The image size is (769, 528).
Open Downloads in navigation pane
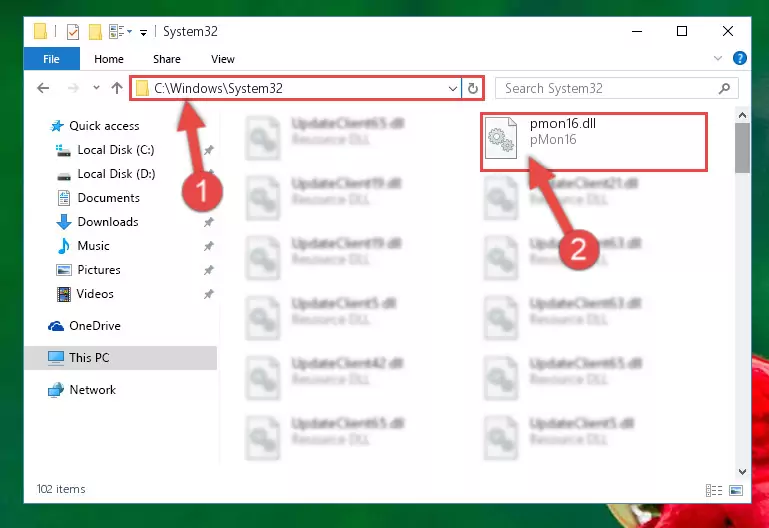(x=108, y=222)
